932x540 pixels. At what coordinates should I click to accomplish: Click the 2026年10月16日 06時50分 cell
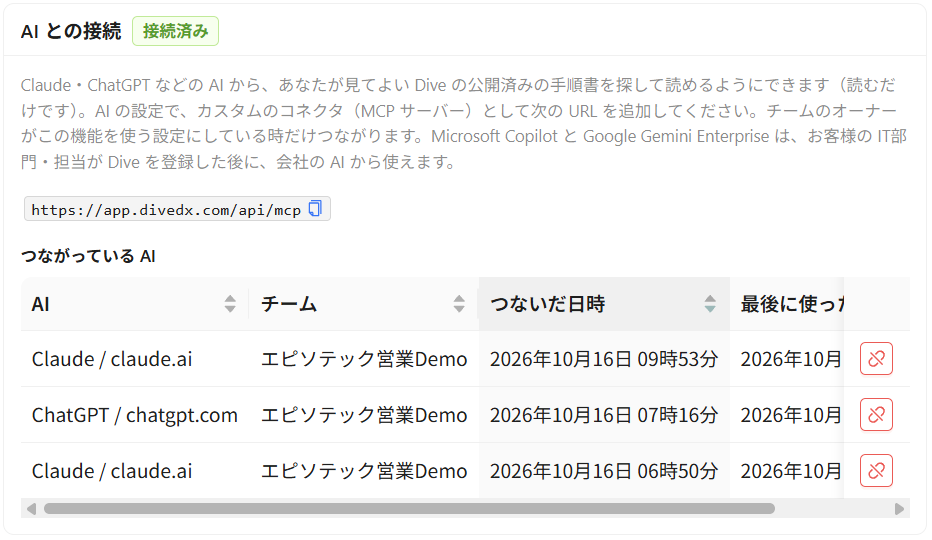[x=604, y=471]
